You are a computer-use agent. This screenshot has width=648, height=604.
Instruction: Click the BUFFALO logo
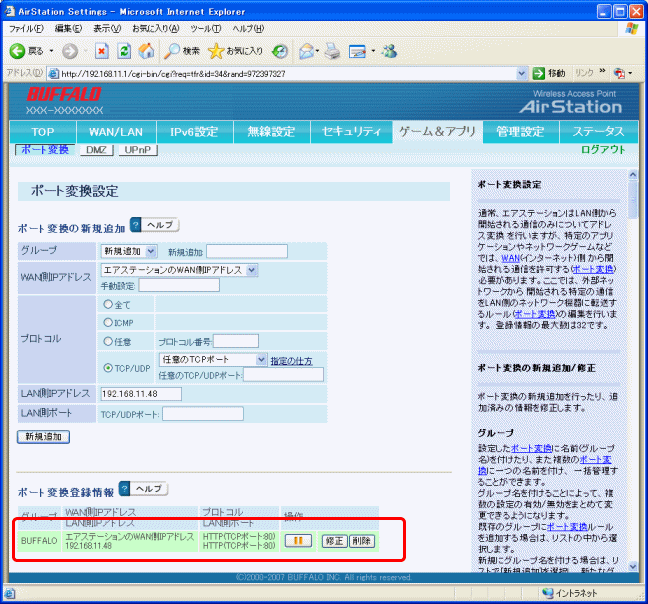tap(64, 94)
